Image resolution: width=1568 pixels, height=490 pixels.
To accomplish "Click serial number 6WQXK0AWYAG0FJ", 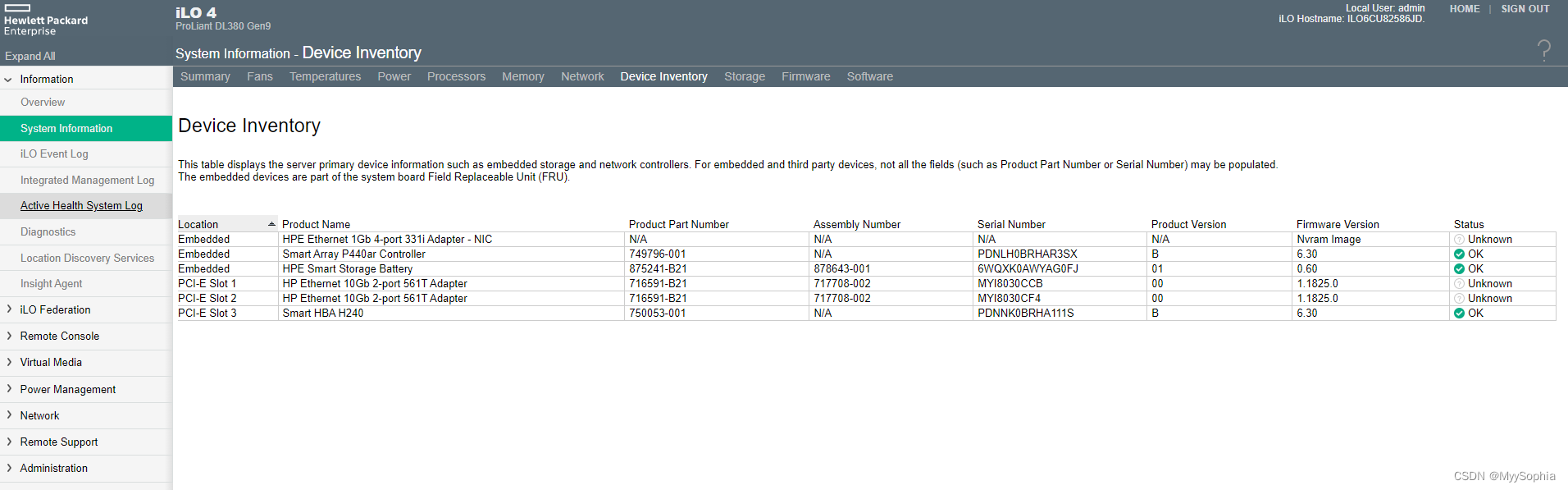I will pyautogui.click(x=1028, y=269).
